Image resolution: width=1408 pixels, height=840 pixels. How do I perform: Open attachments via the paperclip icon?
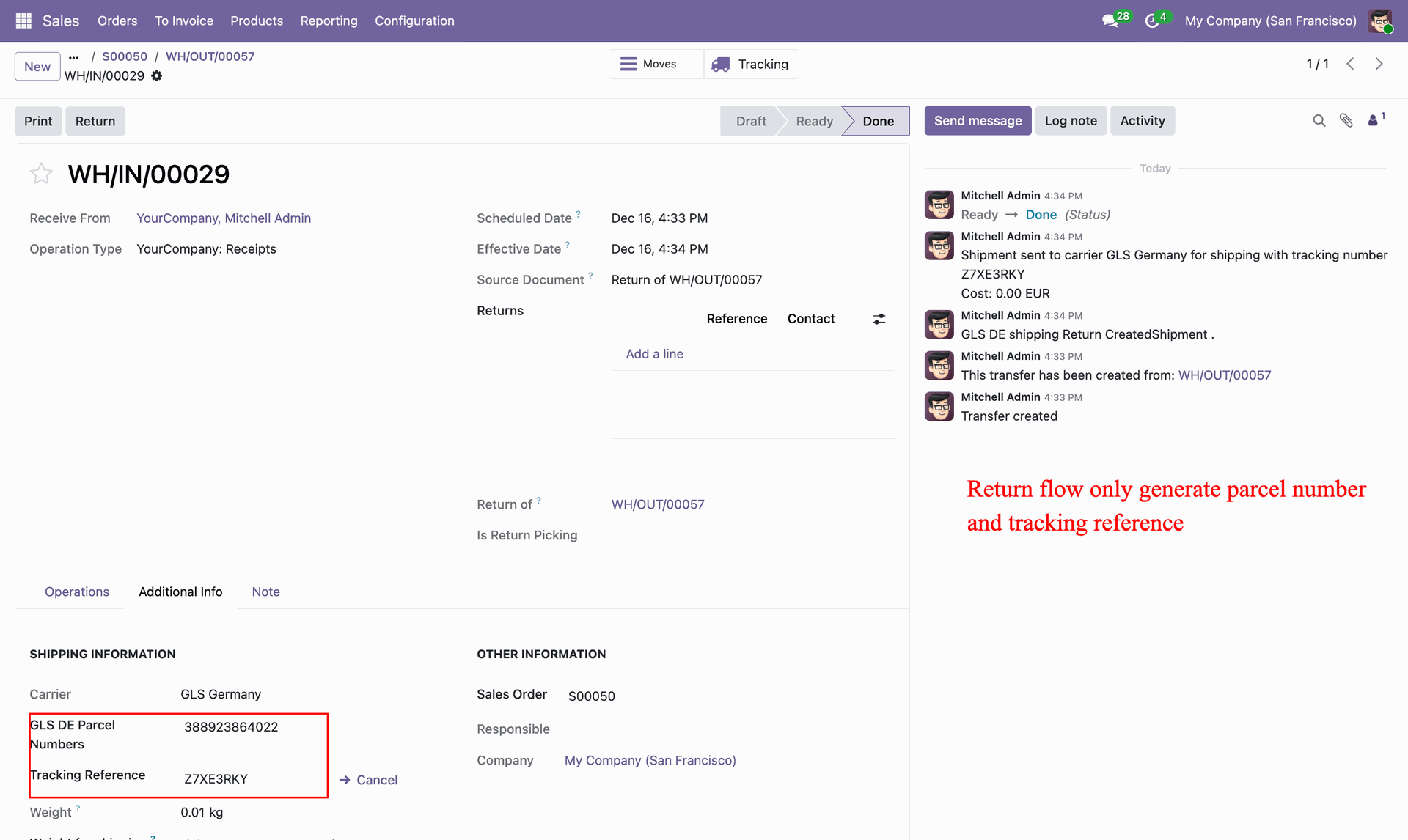click(x=1346, y=121)
